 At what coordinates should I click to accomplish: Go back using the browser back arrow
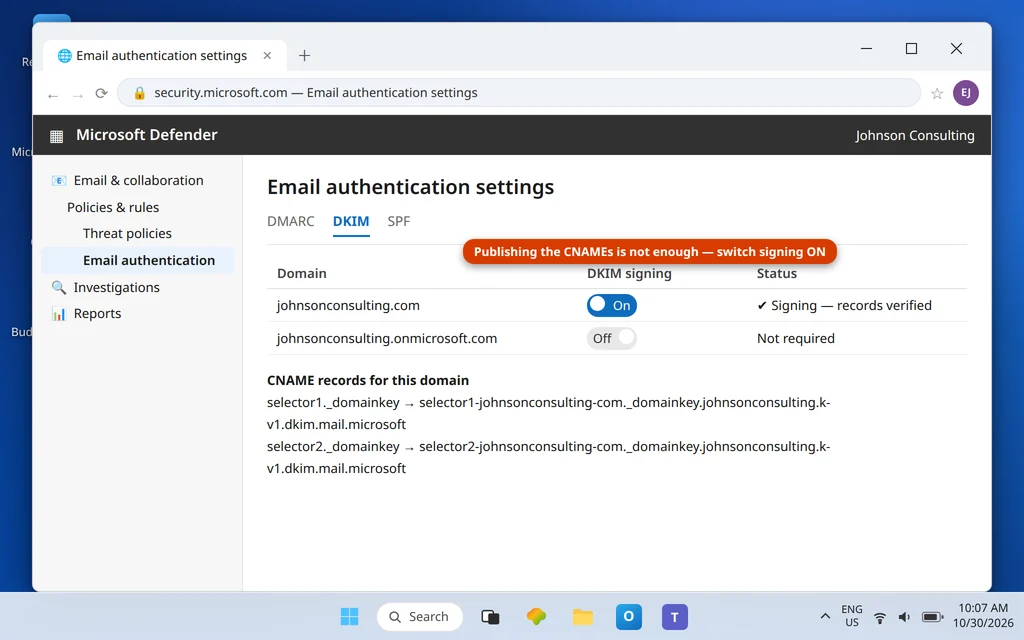[53, 95]
